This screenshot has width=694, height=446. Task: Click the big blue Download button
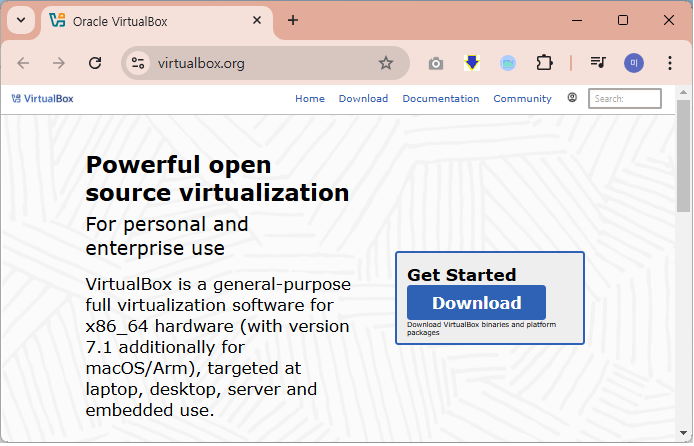(x=476, y=303)
